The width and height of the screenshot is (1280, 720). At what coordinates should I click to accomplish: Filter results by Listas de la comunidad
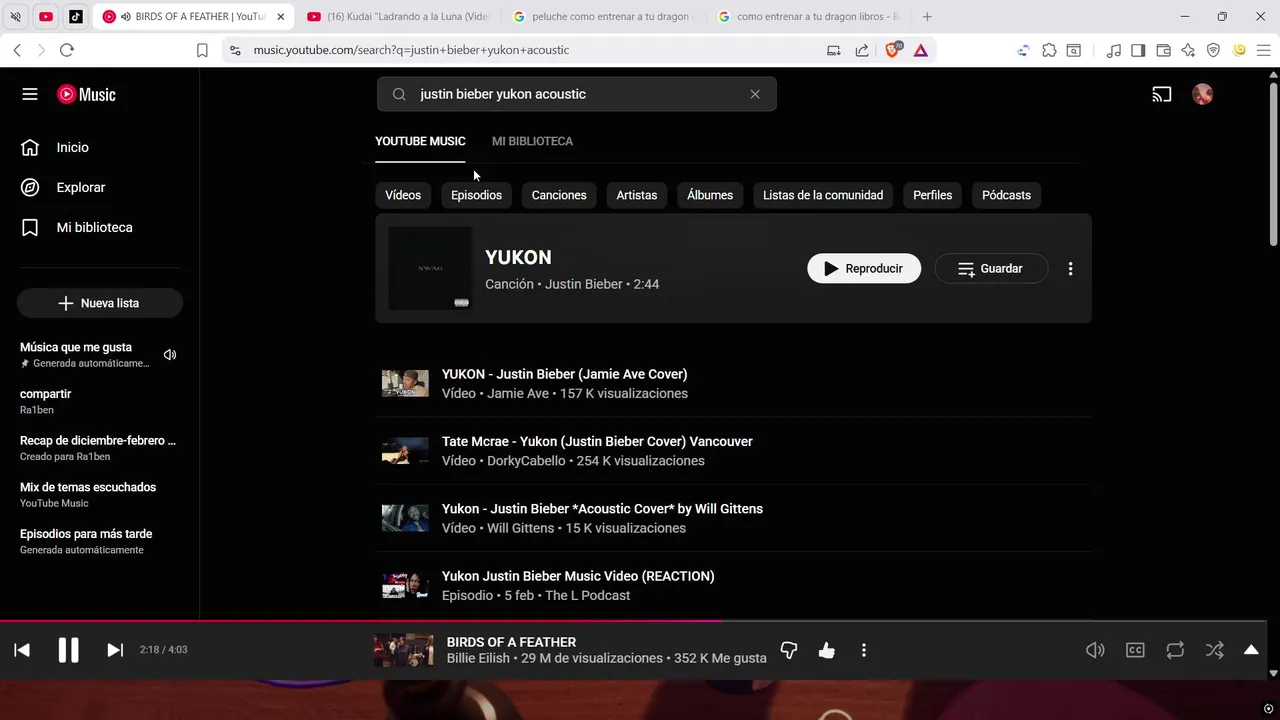(823, 195)
